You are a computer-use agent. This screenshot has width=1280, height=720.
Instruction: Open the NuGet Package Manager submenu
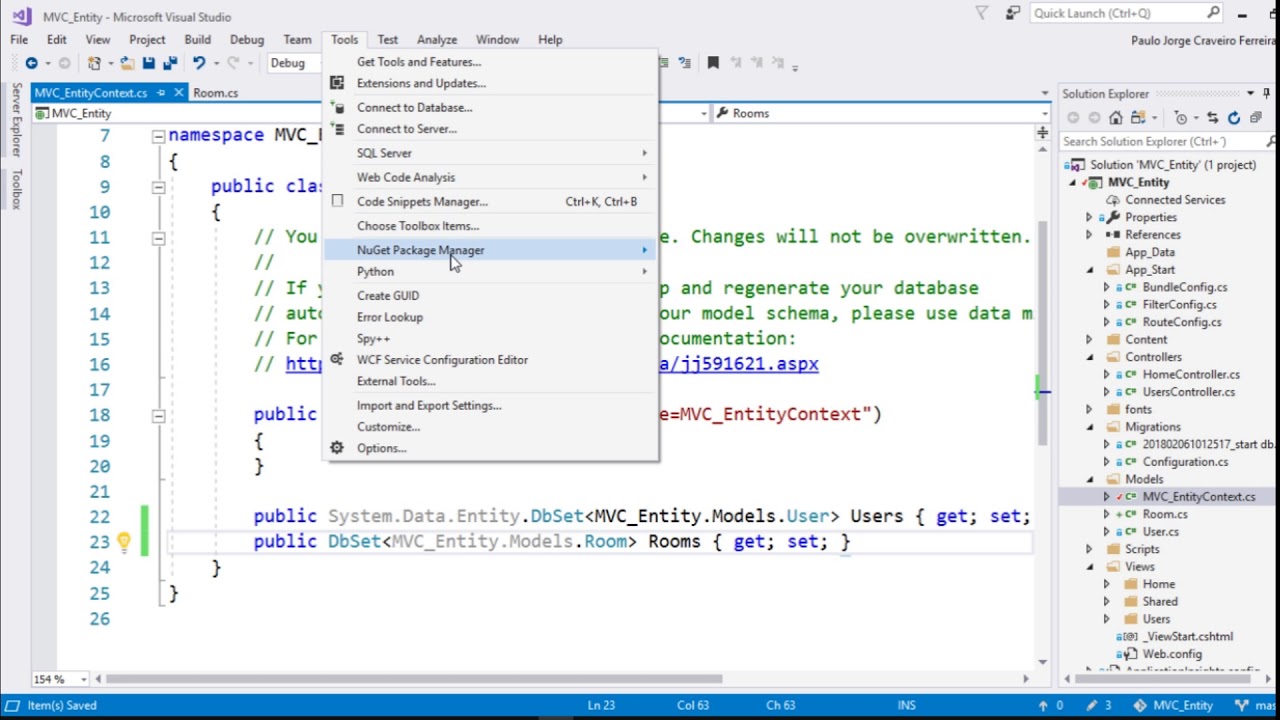pyautogui.click(x=490, y=250)
